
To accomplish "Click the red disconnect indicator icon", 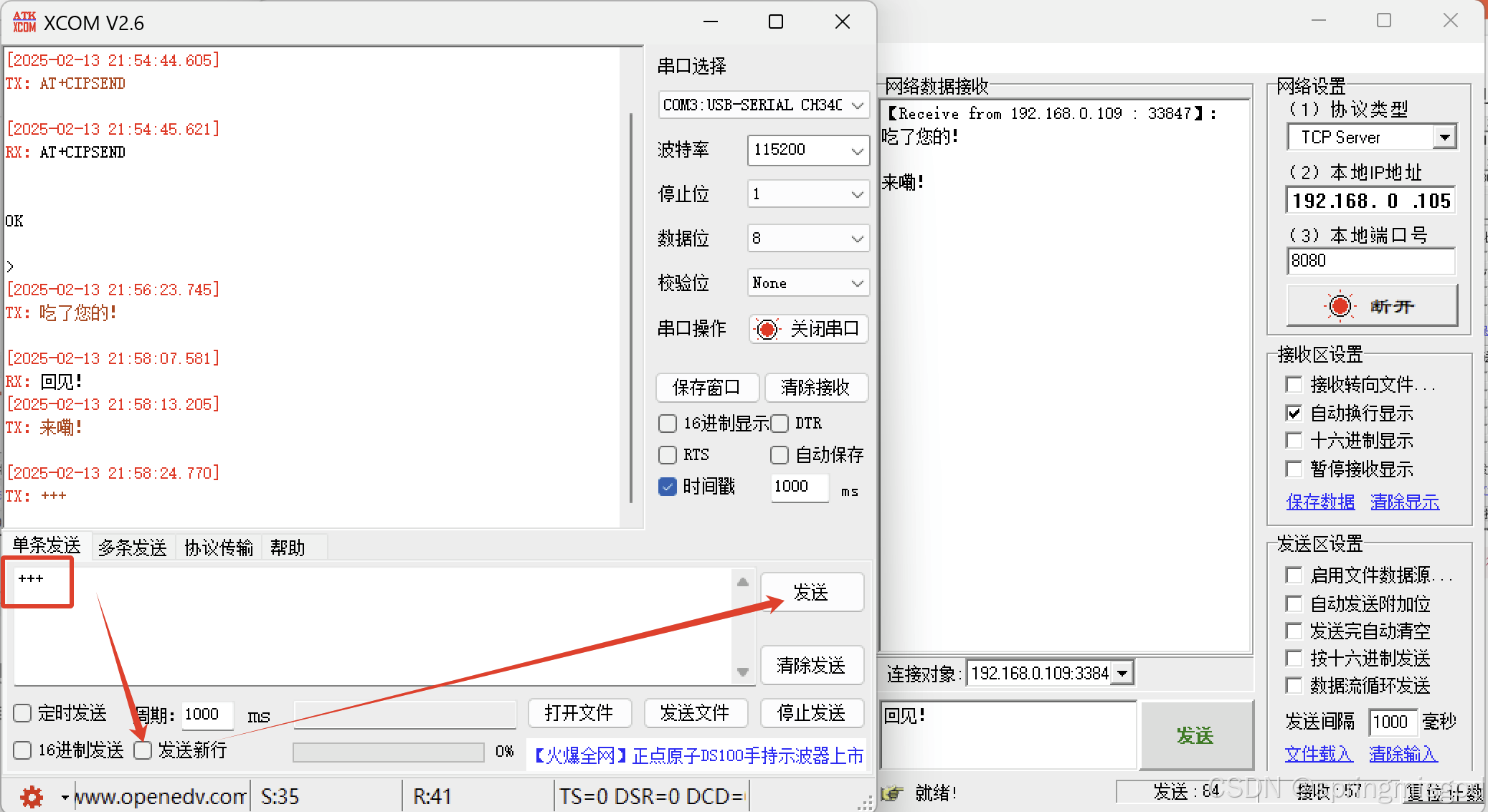I will point(1339,306).
